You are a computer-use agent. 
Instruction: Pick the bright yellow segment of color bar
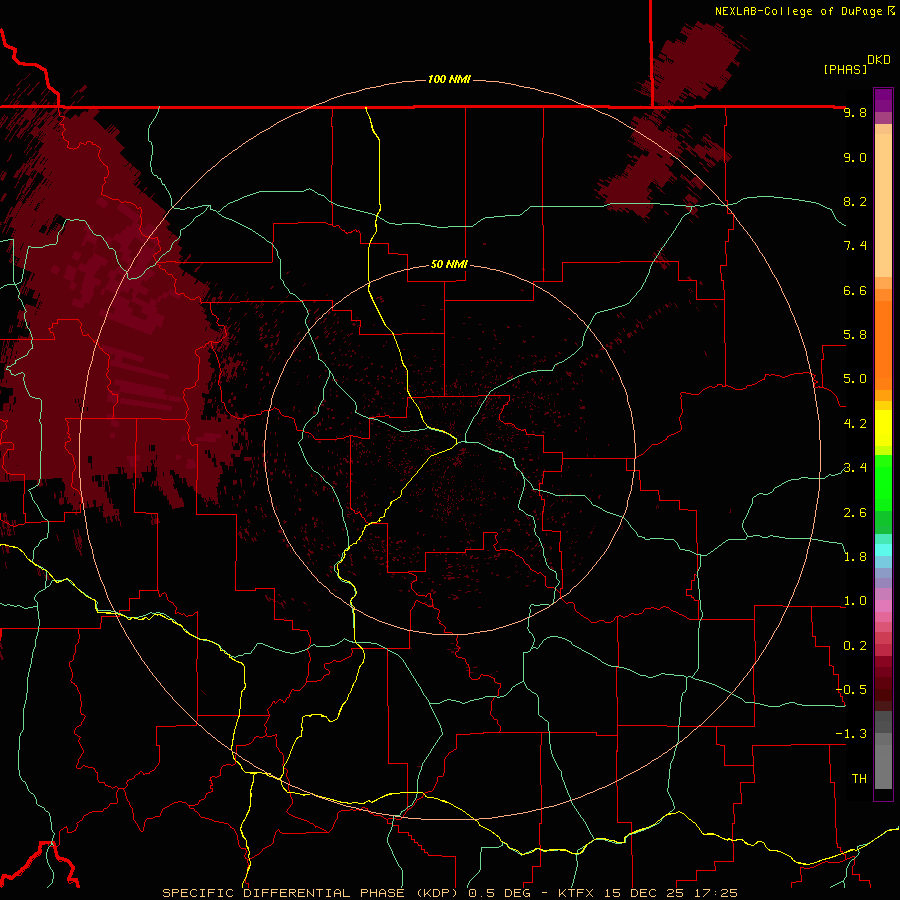click(x=883, y=428)
